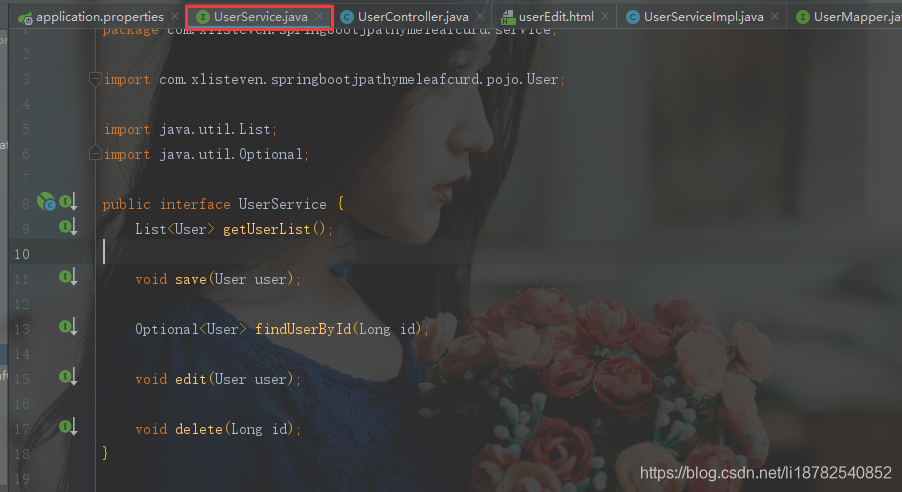Viewport: 902px width, 492px height.
Task: Go to implementation of getUserList via gutter icon
Action: point(68,227)
